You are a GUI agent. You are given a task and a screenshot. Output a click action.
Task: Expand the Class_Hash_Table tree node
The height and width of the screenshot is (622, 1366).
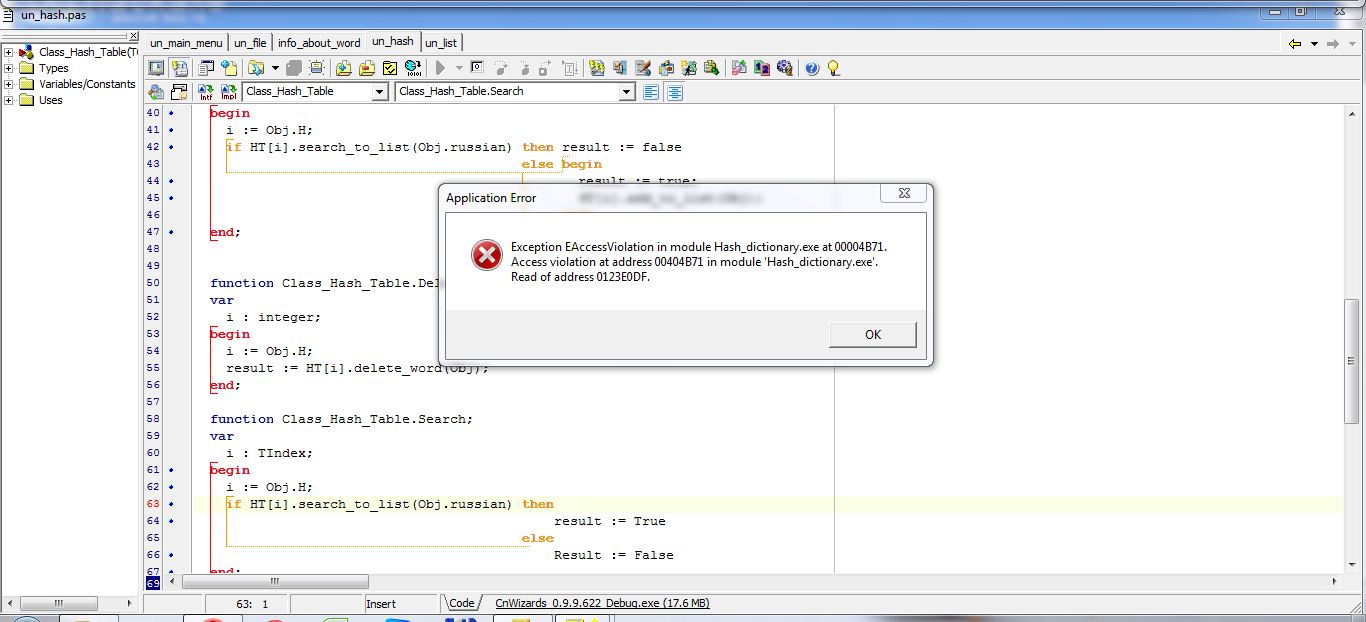click(9, 52)
